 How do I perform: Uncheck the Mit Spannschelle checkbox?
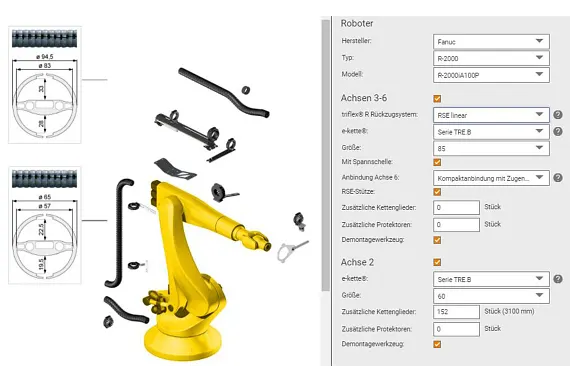[x=437, y=162]
